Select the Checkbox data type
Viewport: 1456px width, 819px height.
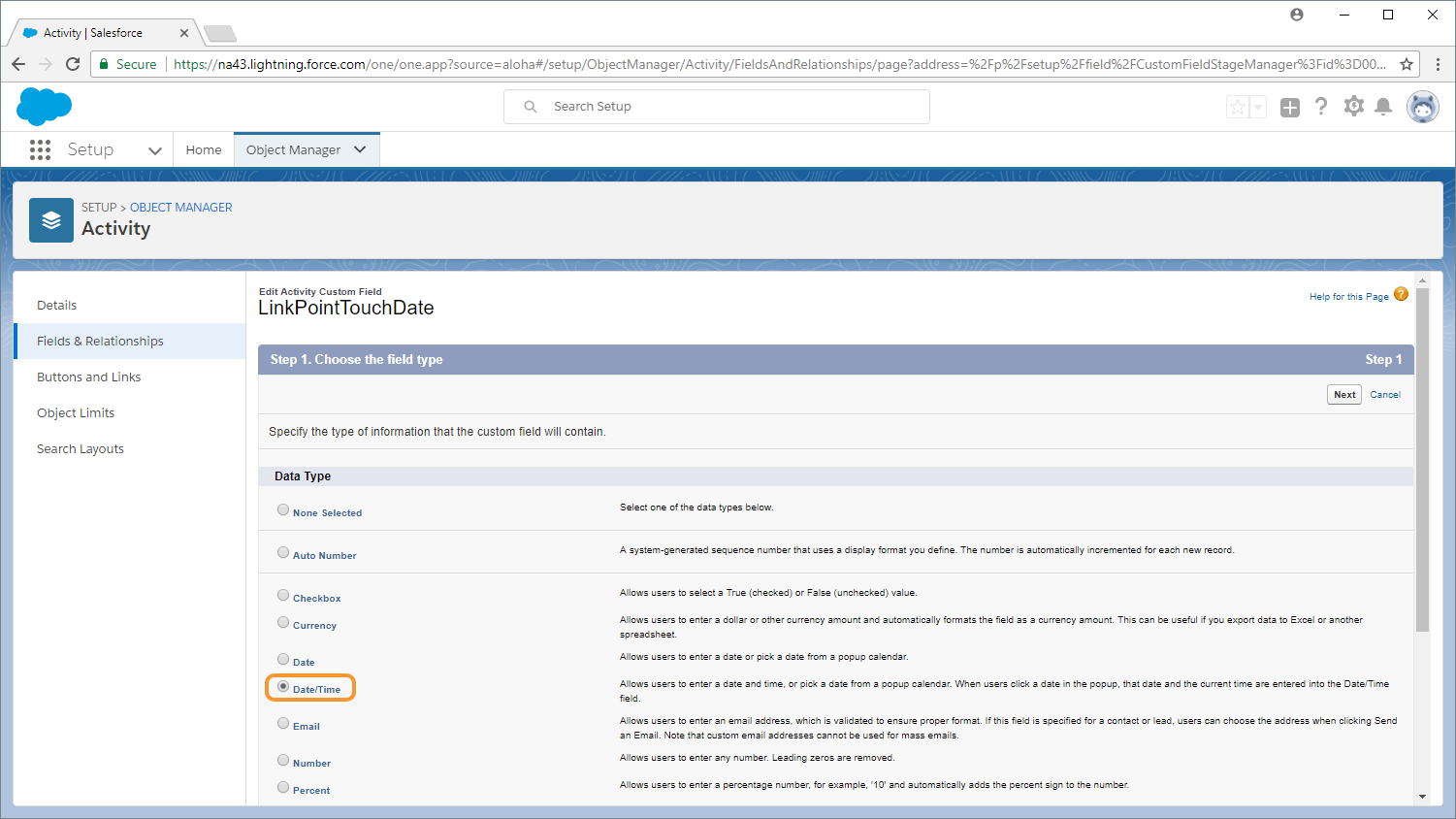coord(283,595)
